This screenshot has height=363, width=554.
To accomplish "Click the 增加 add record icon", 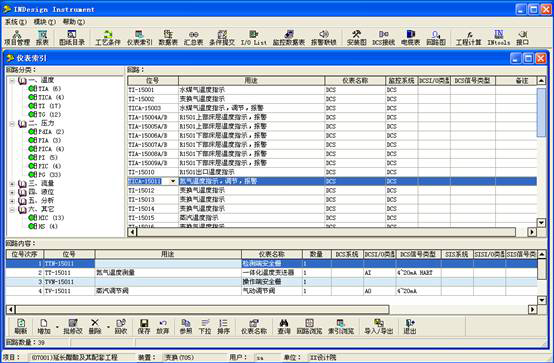I will (x=44, y=326).
